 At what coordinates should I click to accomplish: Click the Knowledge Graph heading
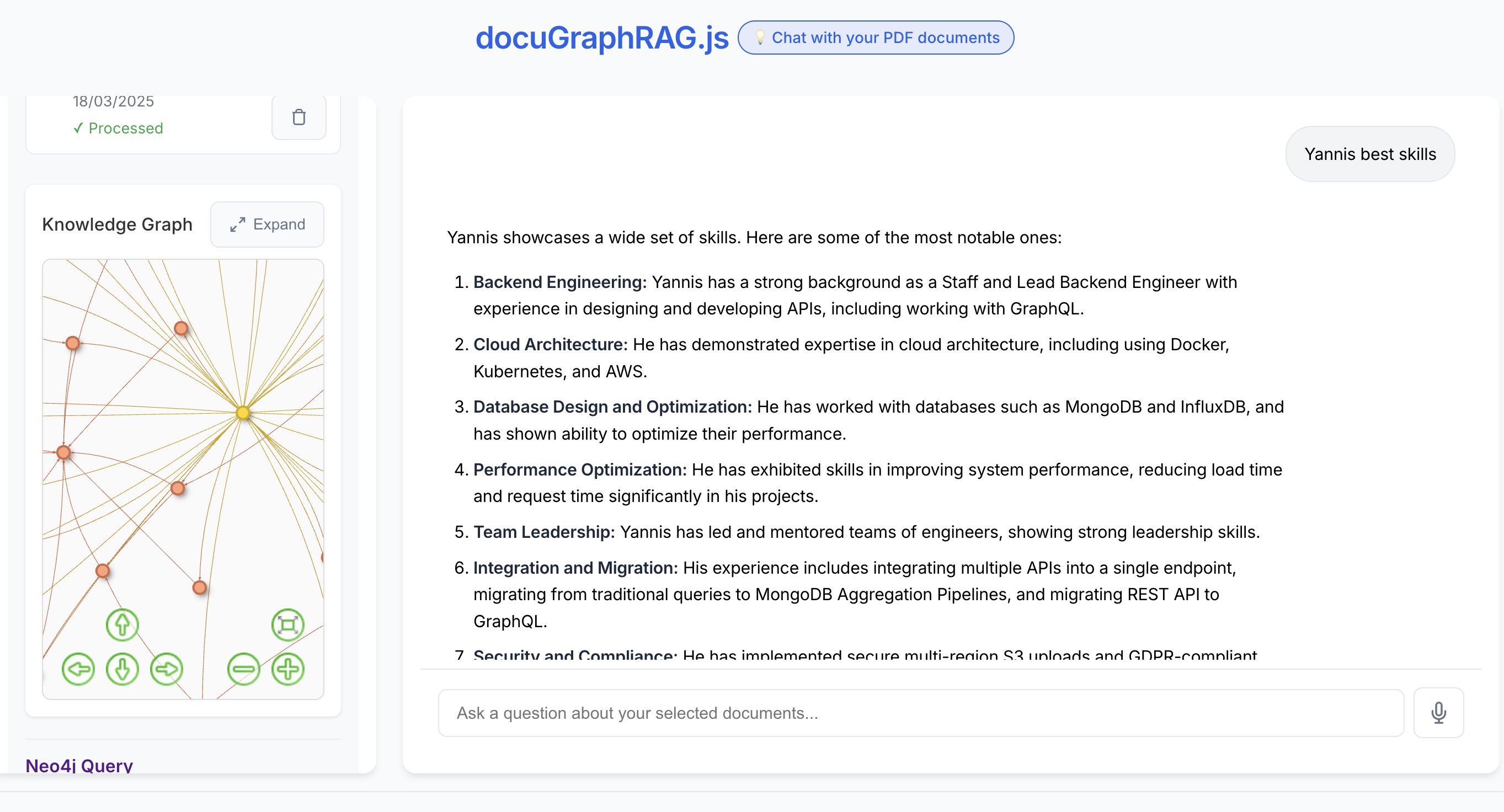pos(118,224)
